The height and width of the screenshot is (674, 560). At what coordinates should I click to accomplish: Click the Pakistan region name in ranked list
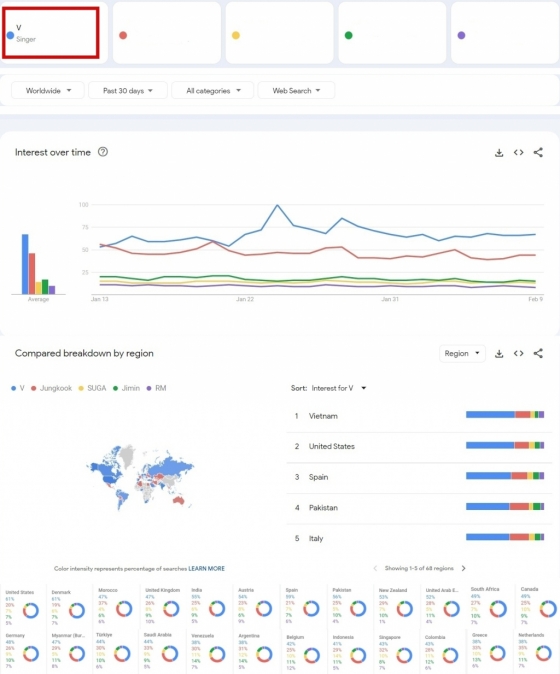click(323, 508)
